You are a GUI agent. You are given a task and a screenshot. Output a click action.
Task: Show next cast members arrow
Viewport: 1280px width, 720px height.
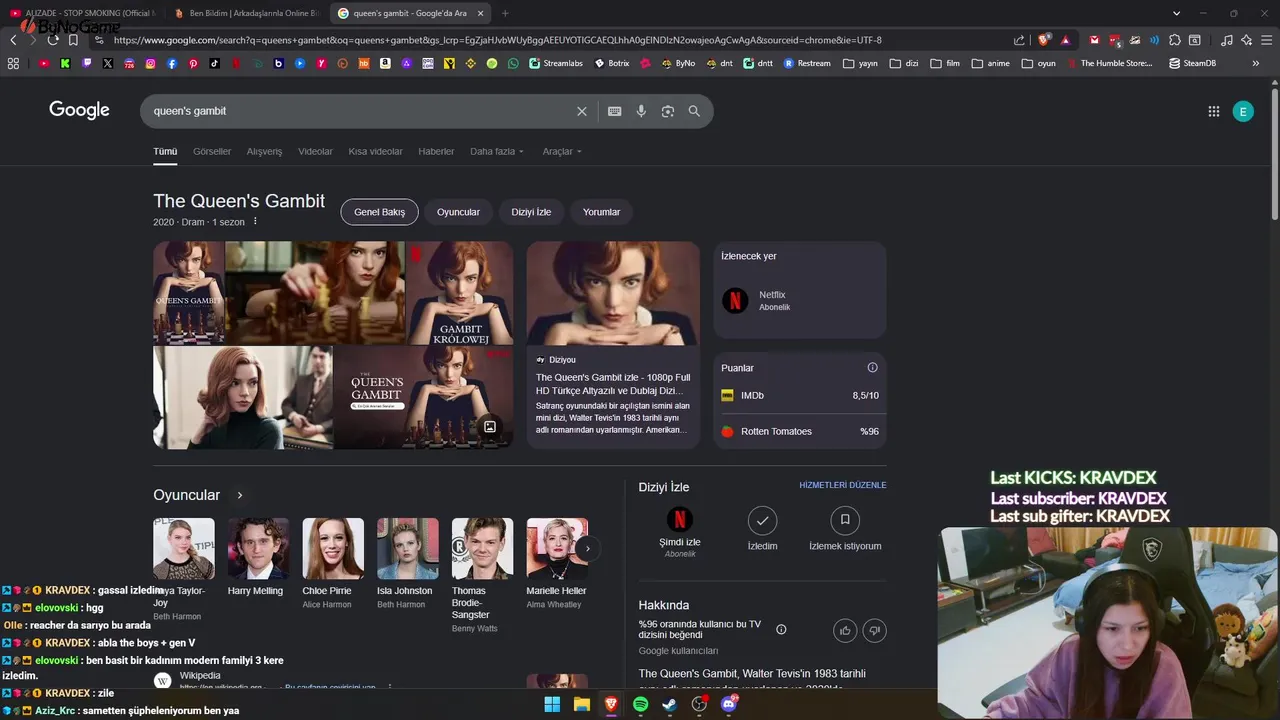[x=588, y=548]
